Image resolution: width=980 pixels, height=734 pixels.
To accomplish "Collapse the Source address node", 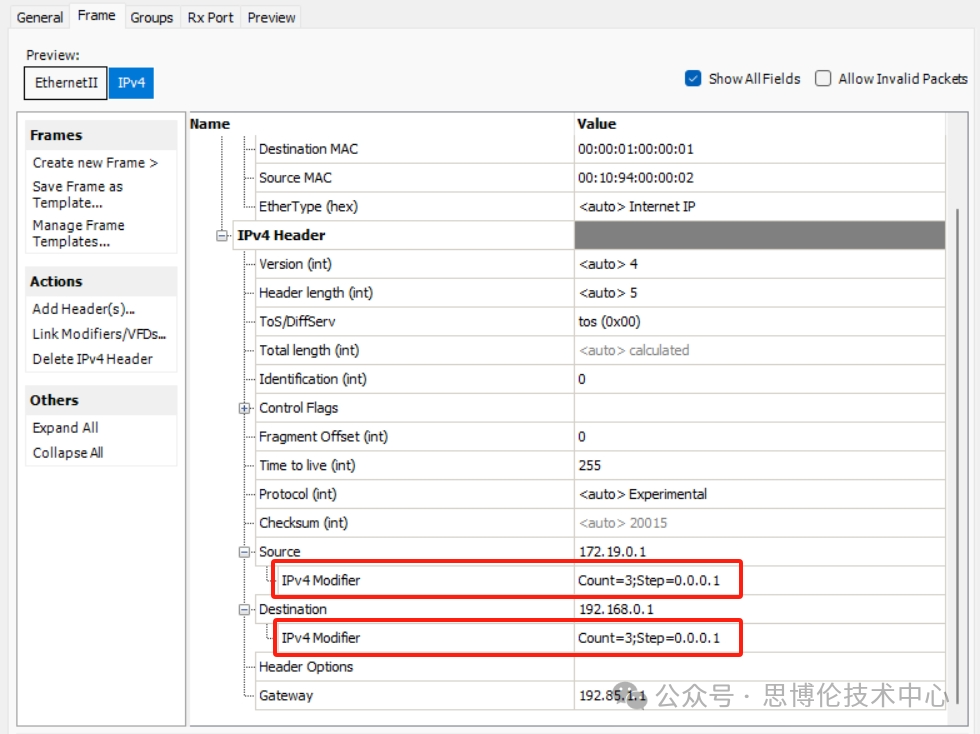I will coord(244,552).
